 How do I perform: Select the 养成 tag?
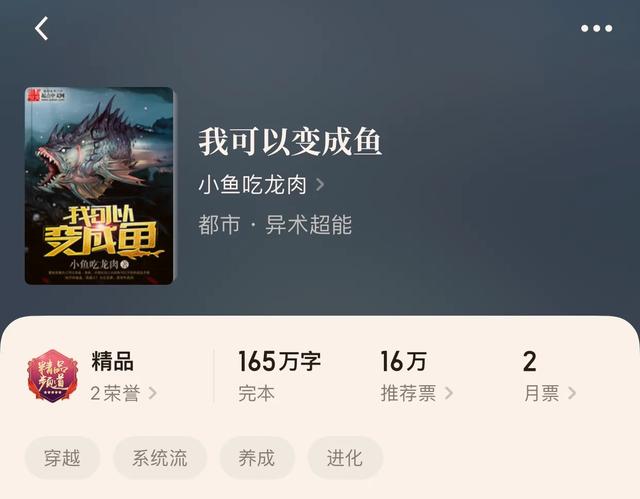click(x=257, y=458)
